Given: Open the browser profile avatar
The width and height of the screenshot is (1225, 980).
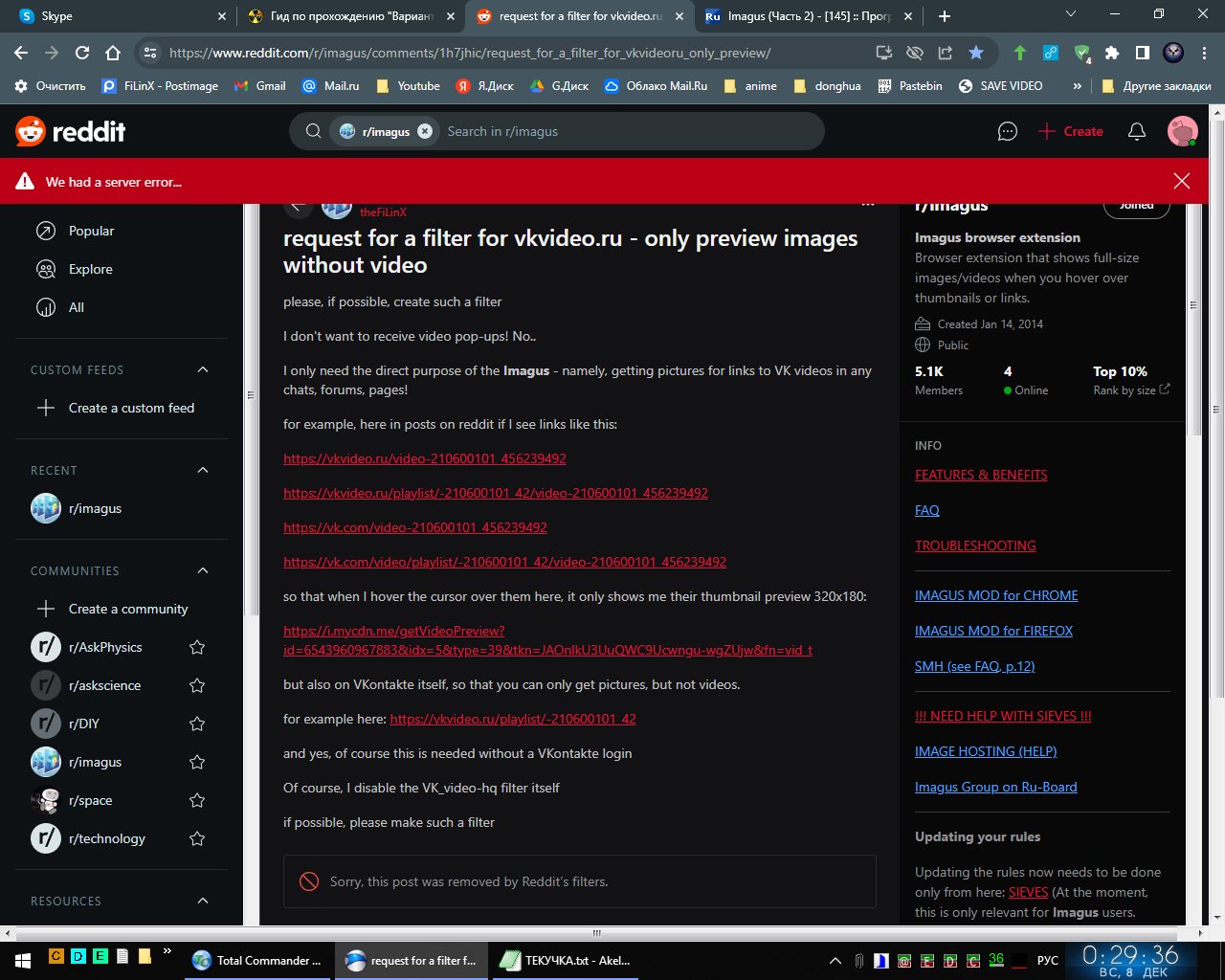Looking at the screenshot, I should (1173, 53).
